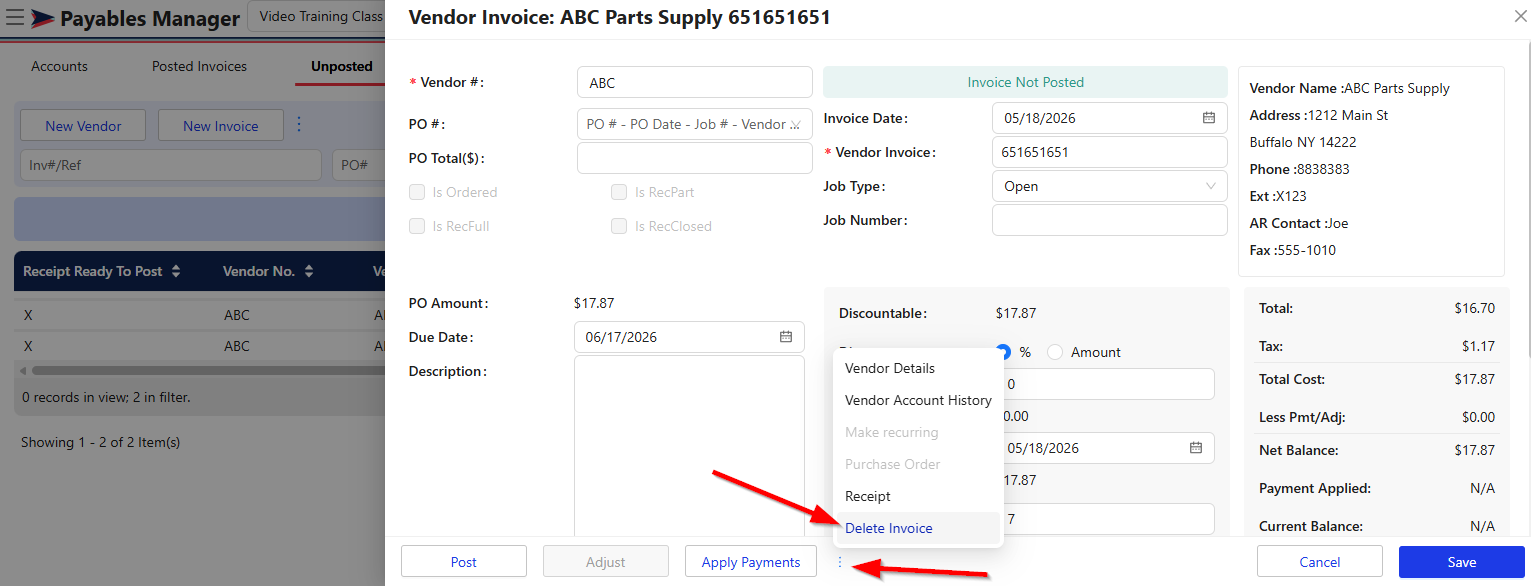Click the Adjust button

606,562
